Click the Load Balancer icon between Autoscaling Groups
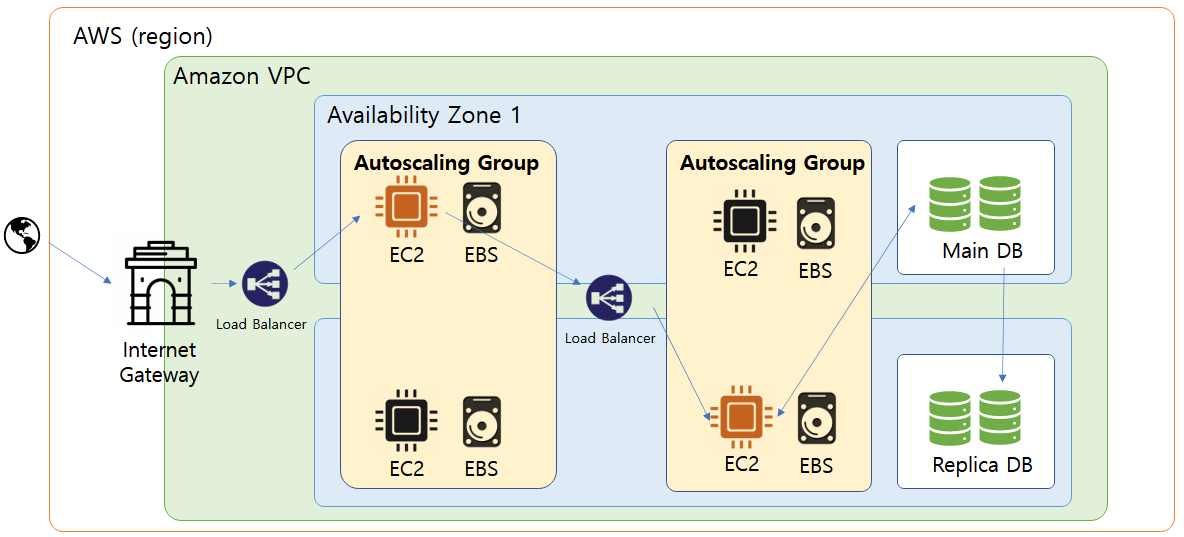This screenshot has width=1184, height=537. point(609,298)
